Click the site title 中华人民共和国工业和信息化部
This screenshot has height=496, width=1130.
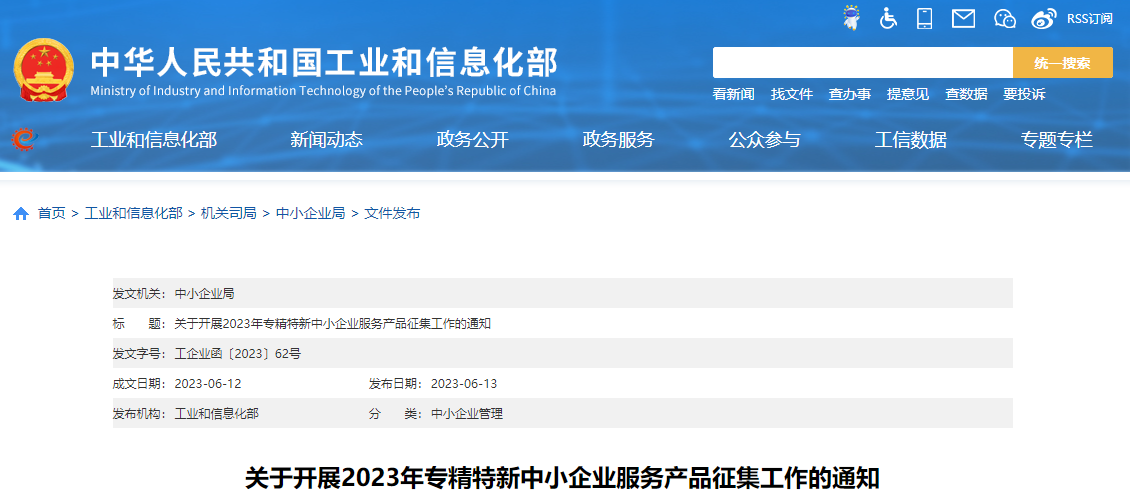[324, 63]
